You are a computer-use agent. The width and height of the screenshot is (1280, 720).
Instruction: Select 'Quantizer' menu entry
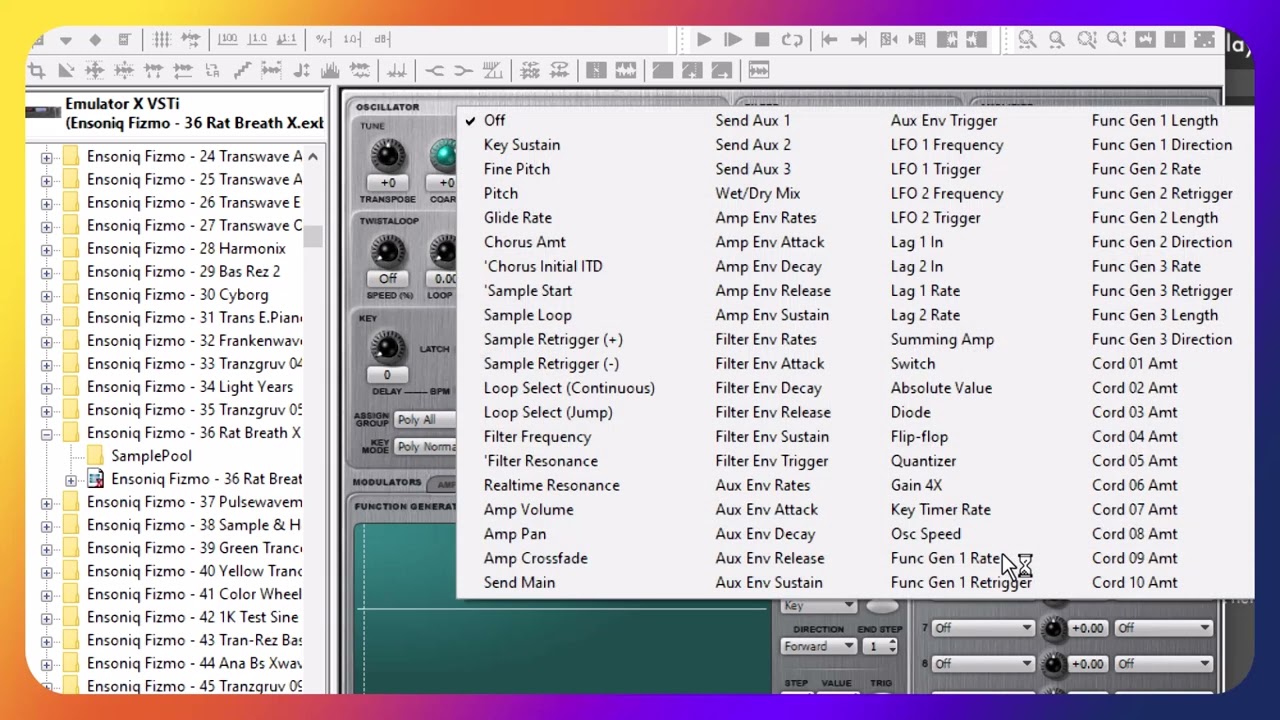coord(923,461)
